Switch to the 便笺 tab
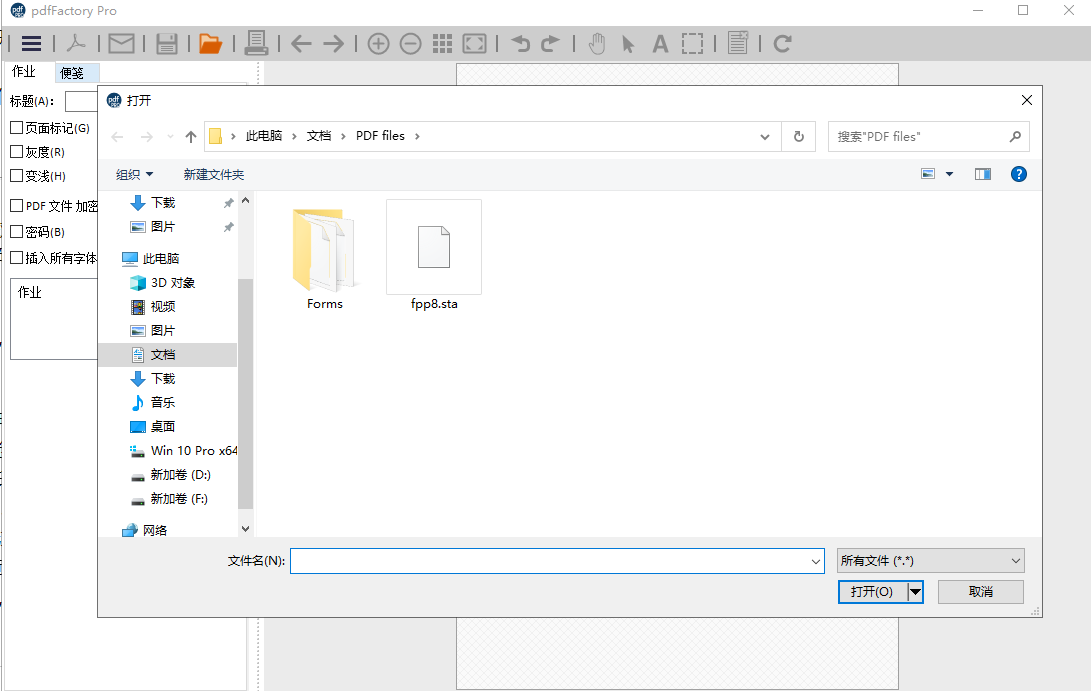 74,71
